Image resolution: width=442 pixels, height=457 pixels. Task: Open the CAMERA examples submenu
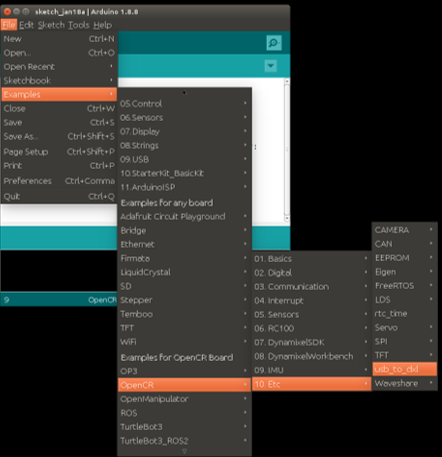point(405,230)
